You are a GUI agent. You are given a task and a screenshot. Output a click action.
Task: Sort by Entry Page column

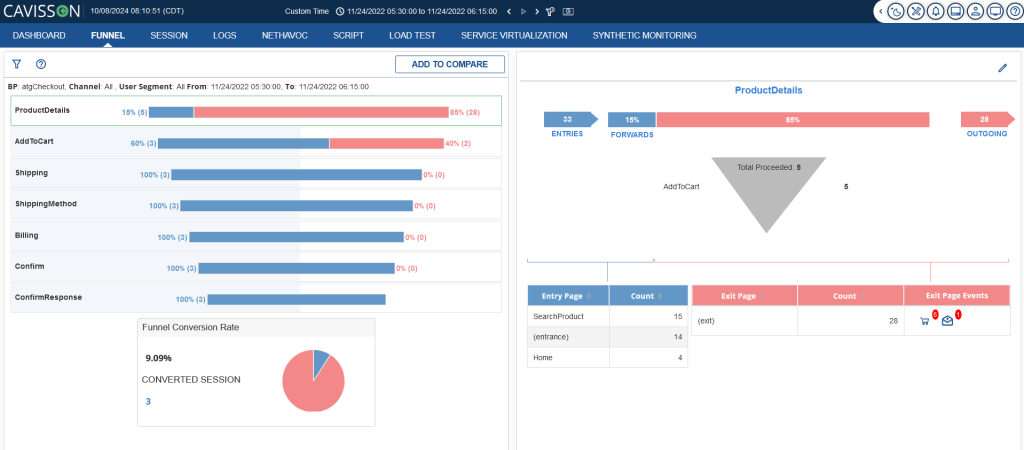pos(567,295)
